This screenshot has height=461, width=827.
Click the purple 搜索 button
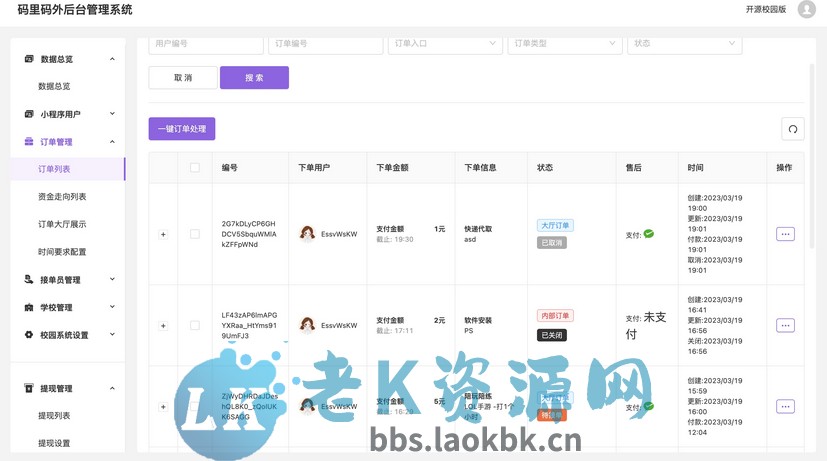point(254,78)
